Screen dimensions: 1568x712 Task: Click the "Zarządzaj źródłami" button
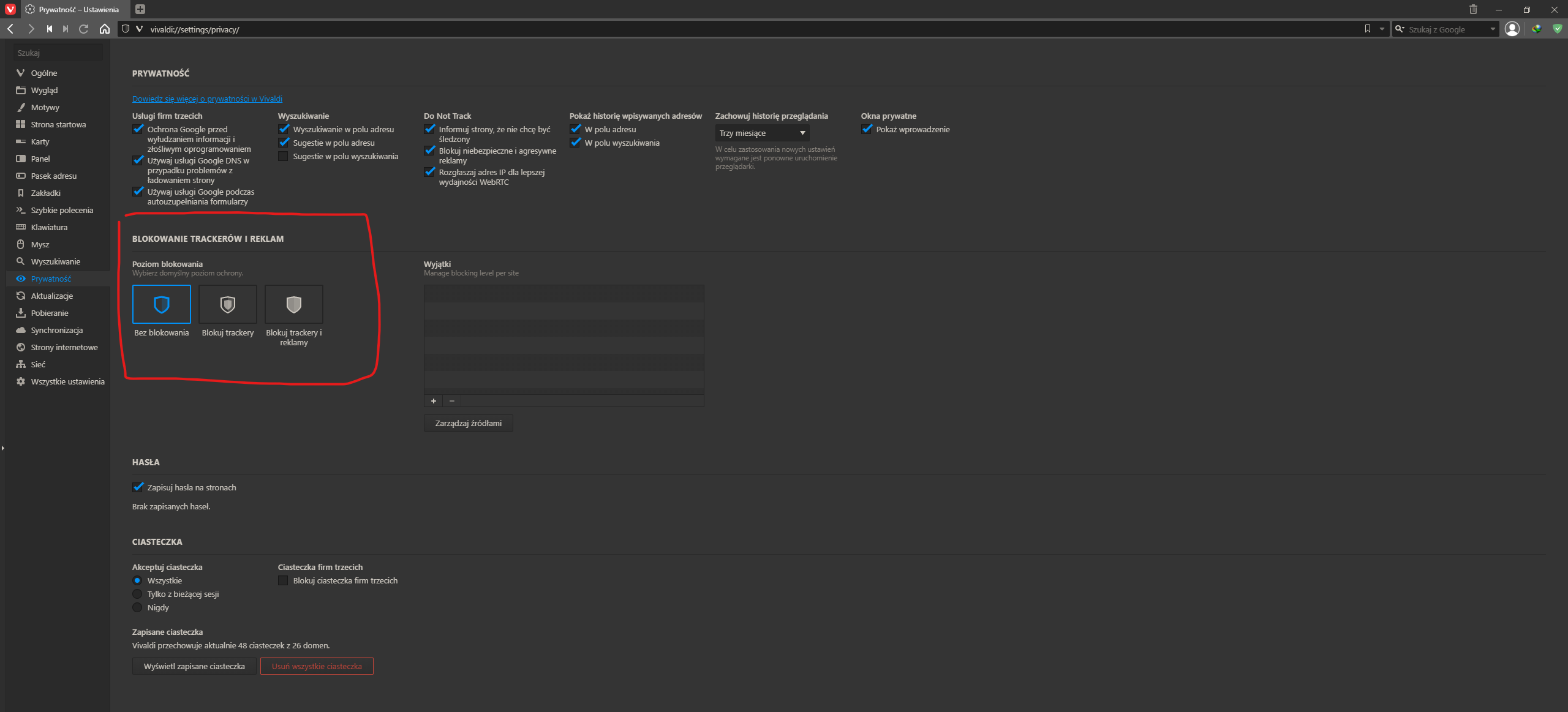pos(467,422)
